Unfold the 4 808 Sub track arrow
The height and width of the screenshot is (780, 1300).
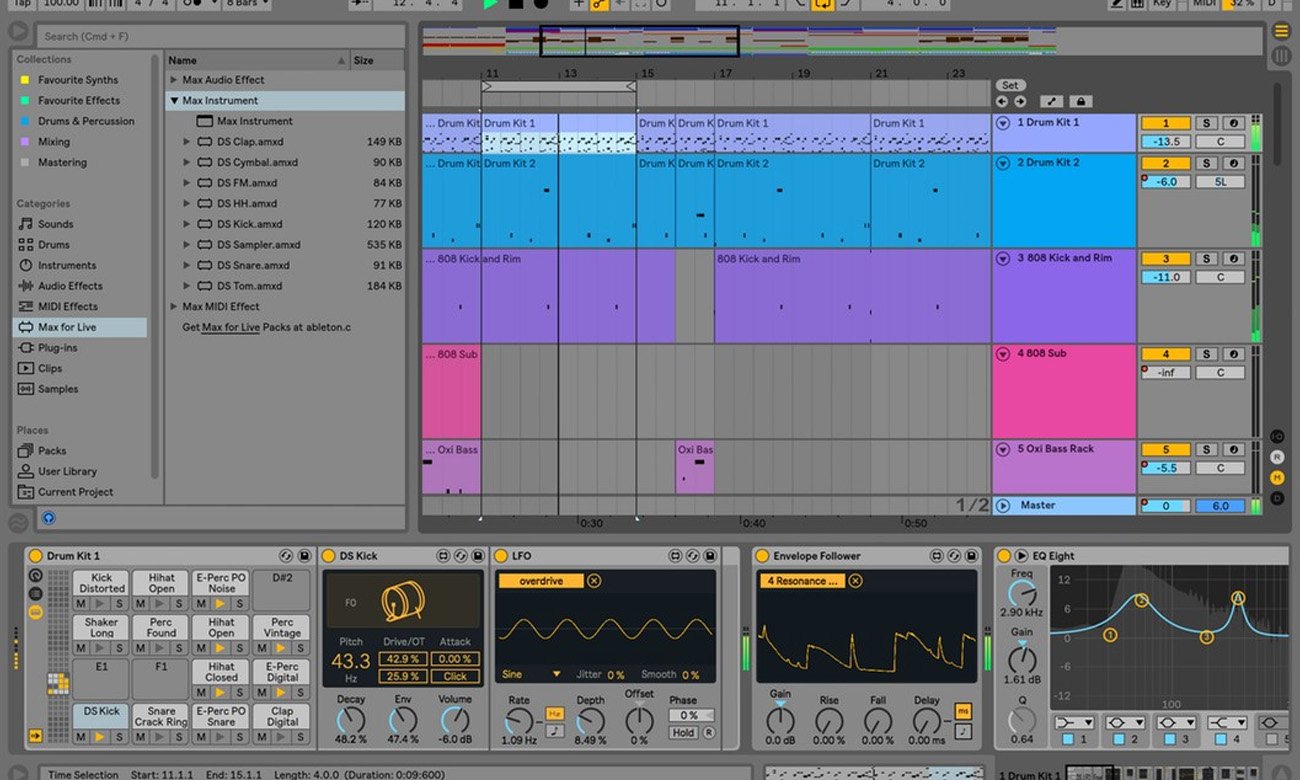pyautogui.click(x=1003, y=354)
